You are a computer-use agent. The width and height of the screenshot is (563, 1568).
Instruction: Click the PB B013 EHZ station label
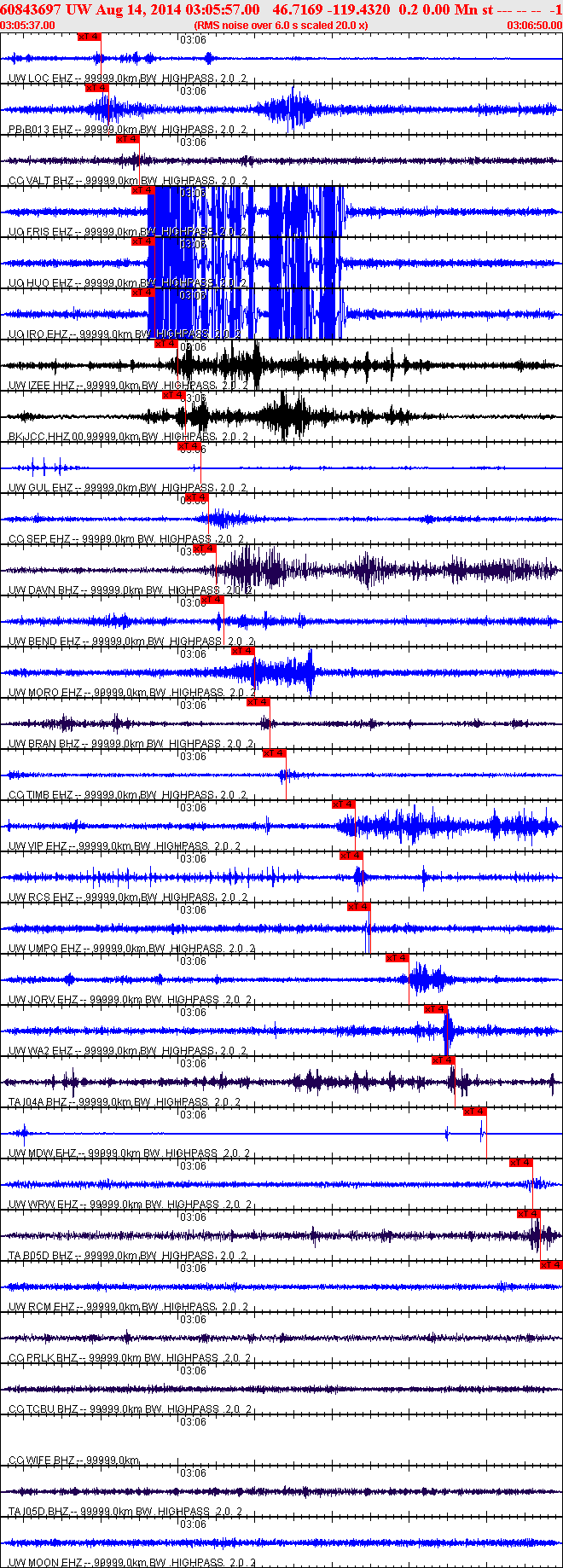(40, 130)
